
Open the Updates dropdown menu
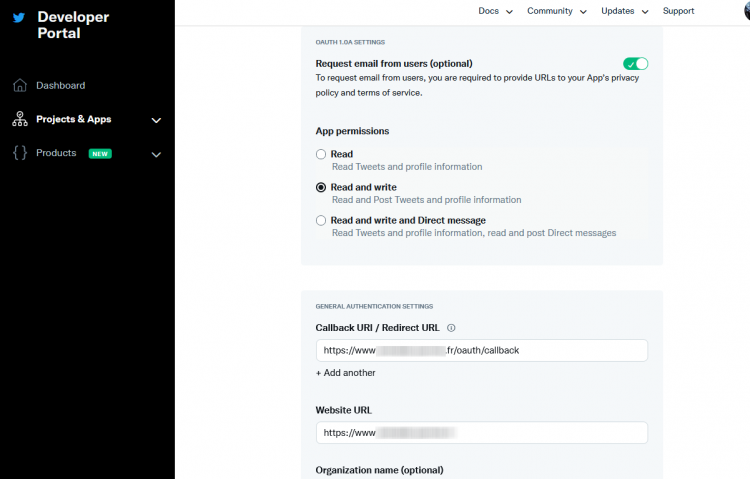coord(624,11)
